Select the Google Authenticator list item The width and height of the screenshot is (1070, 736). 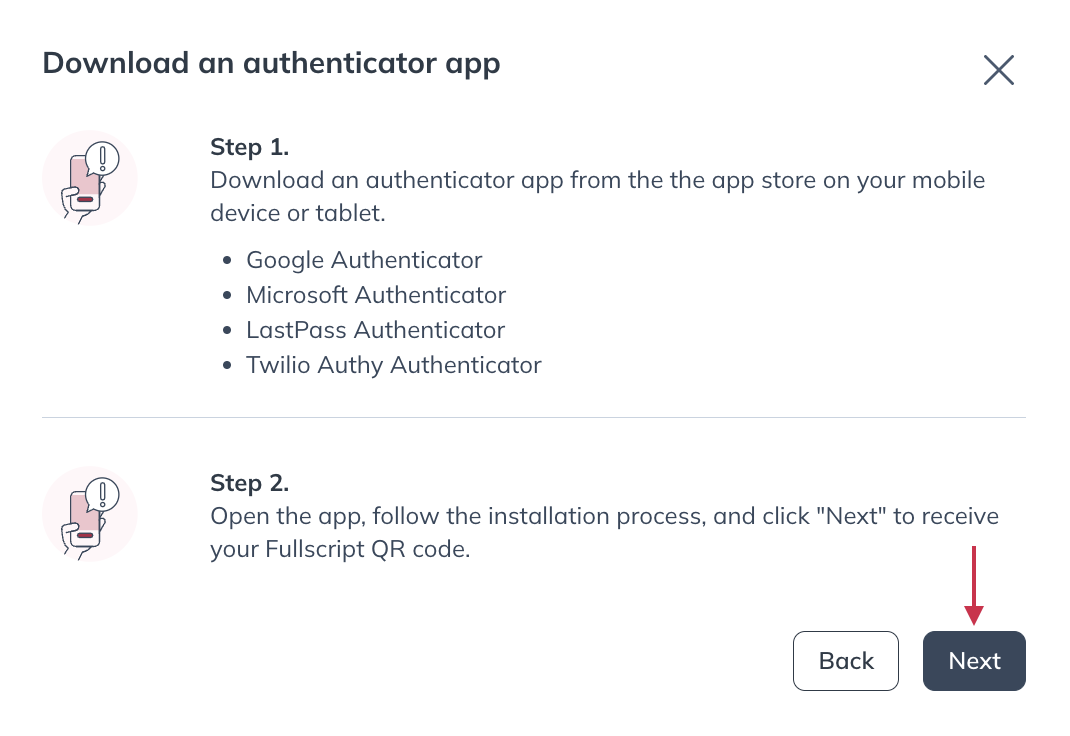pyautogui.click(x=364, y=260)
